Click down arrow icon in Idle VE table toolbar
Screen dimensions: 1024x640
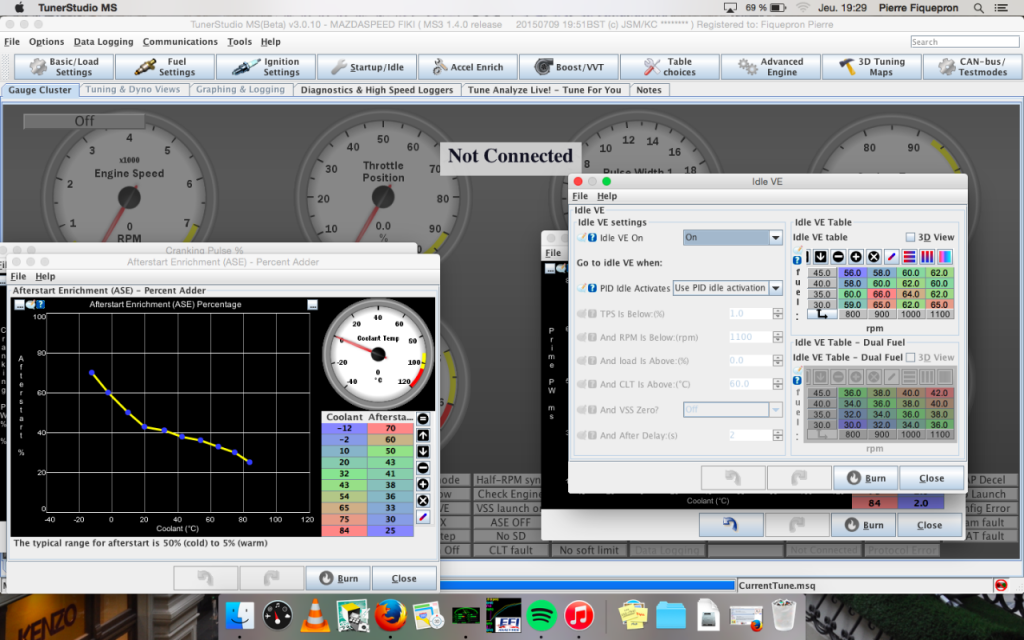(x=821, y=257)
